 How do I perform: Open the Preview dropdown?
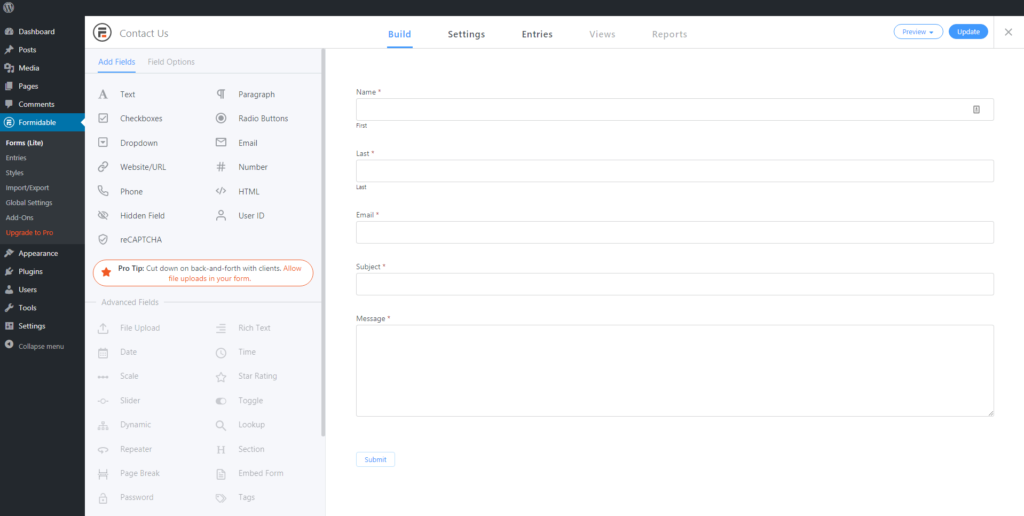[918, 31]
